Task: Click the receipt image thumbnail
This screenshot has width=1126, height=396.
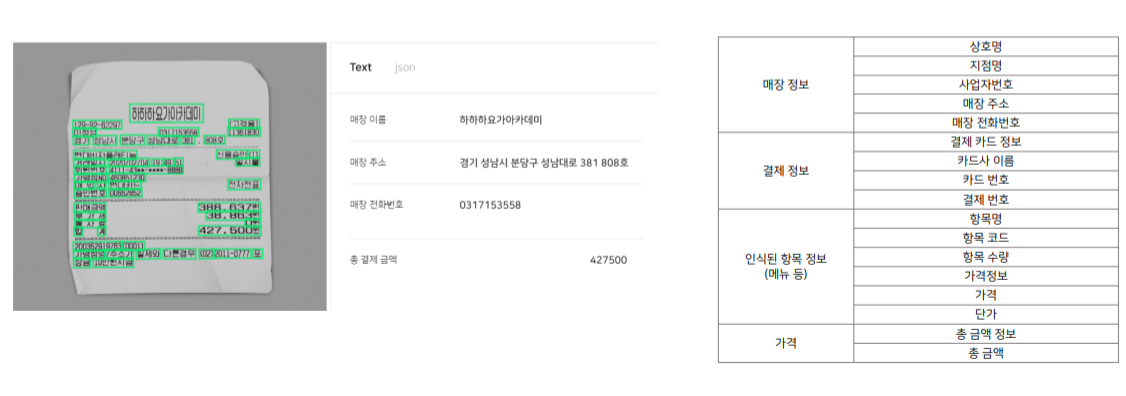Action: (170, 177)
